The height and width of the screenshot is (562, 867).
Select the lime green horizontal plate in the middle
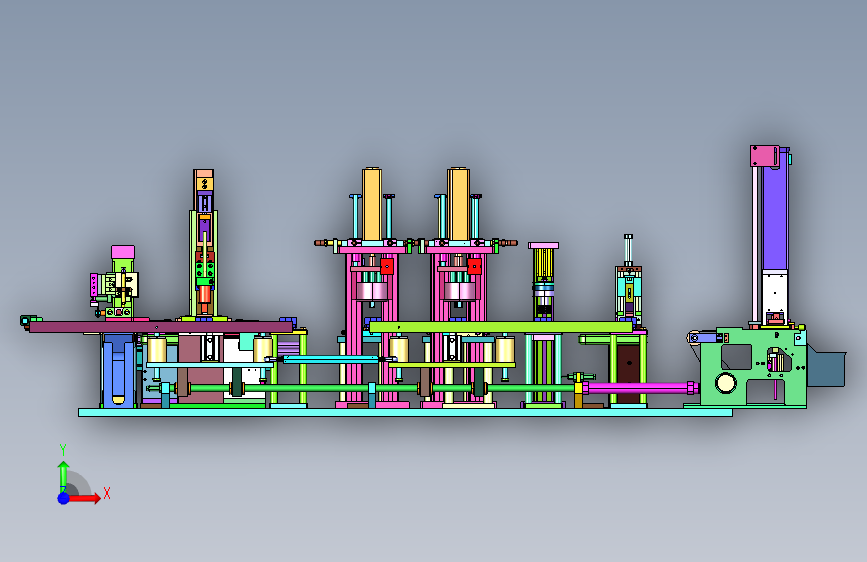pyautogui.click(x=501, y=327)
